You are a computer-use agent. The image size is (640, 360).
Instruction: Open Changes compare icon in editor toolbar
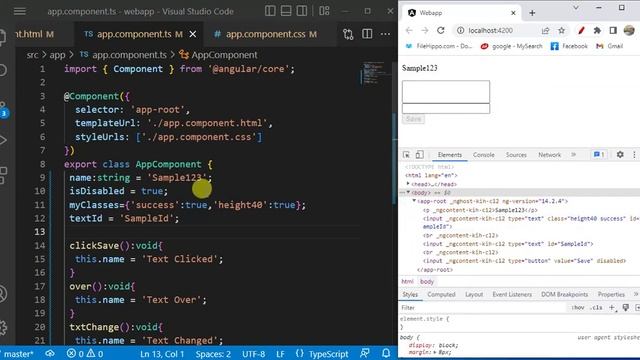pyautogui.click(x=348, y=34)
